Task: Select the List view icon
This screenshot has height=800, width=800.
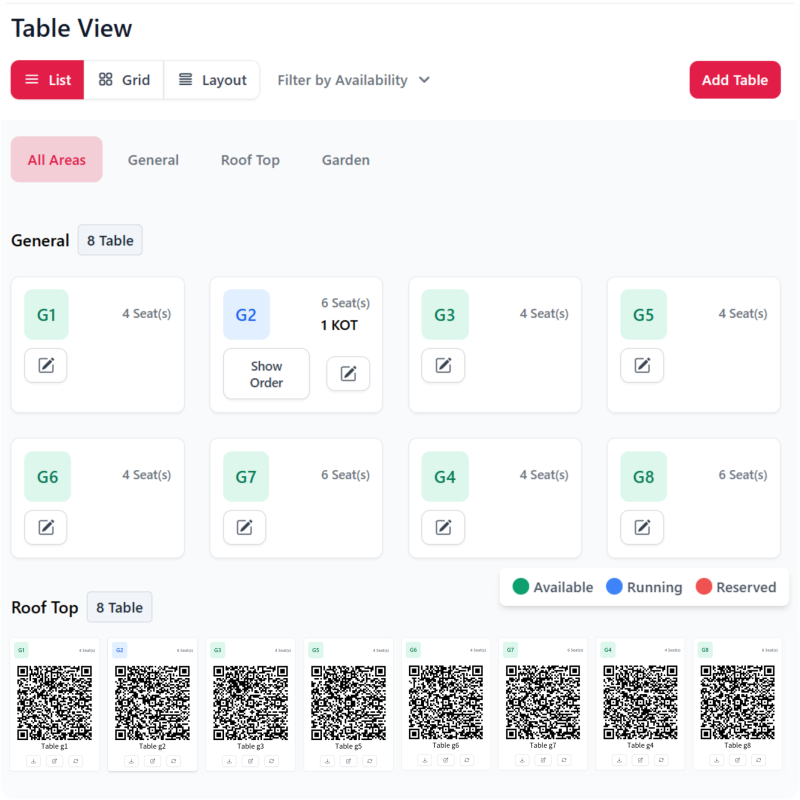Action: point(46,80)
